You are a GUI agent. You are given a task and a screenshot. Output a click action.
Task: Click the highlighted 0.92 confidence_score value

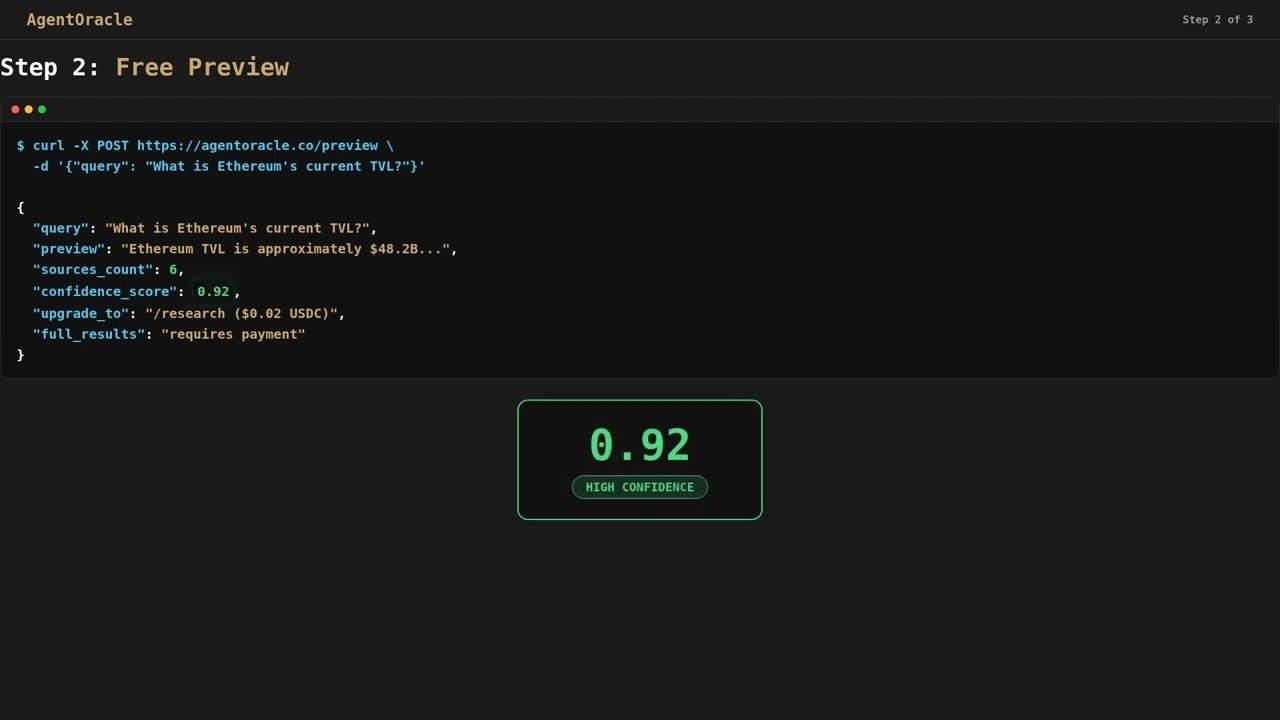213,292
